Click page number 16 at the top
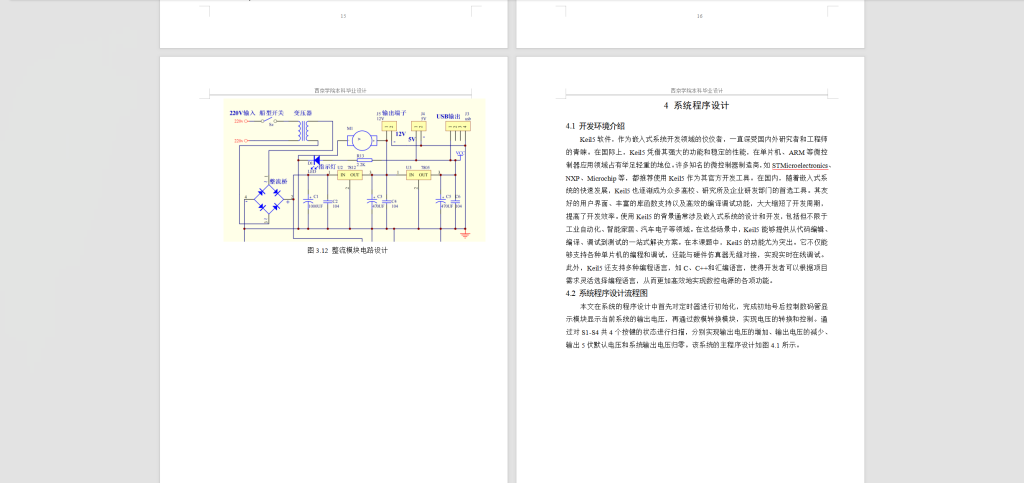Viewport: 1024px width, 483px height. [699, 16]
